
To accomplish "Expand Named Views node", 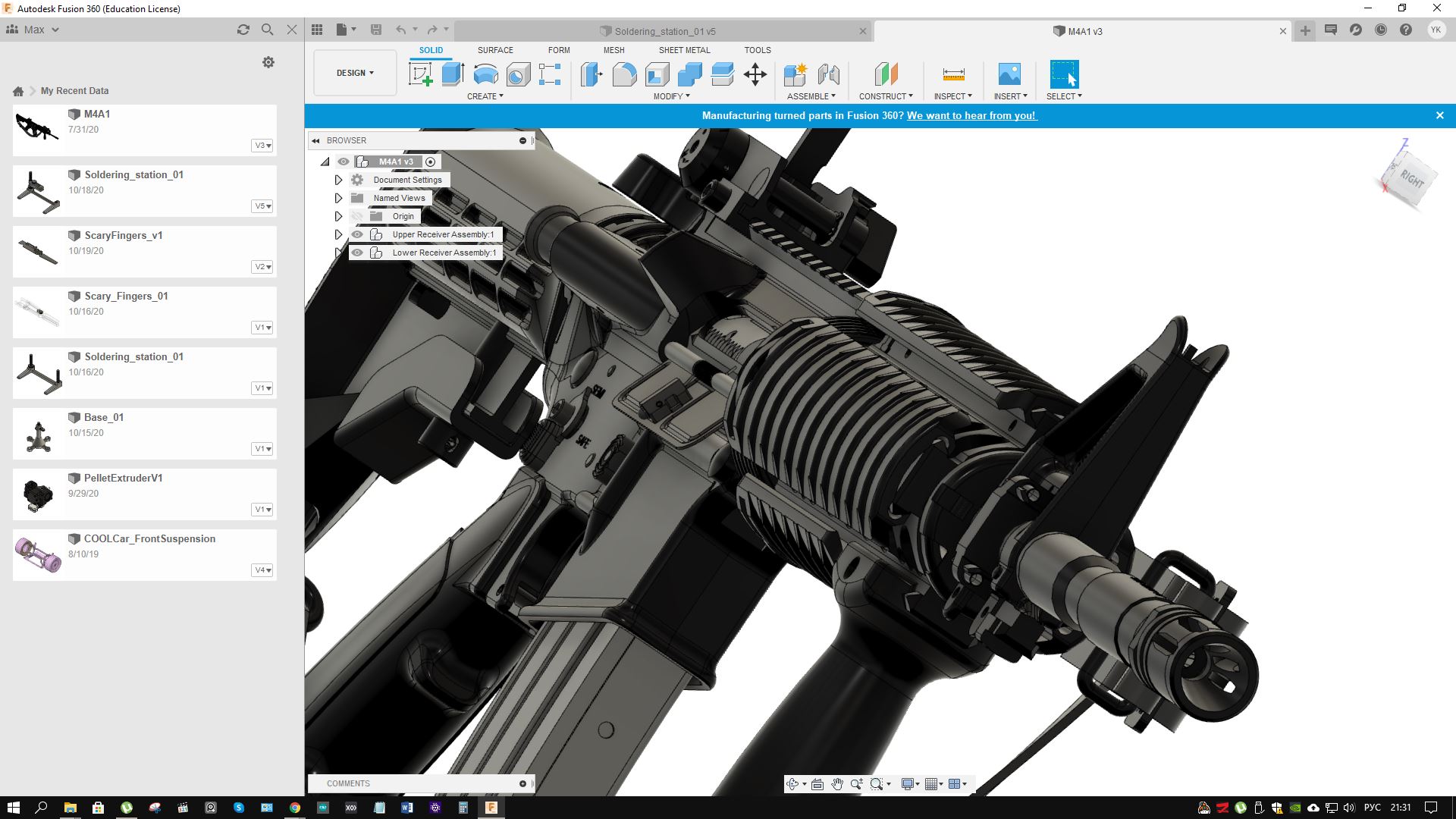I will 338,198.
